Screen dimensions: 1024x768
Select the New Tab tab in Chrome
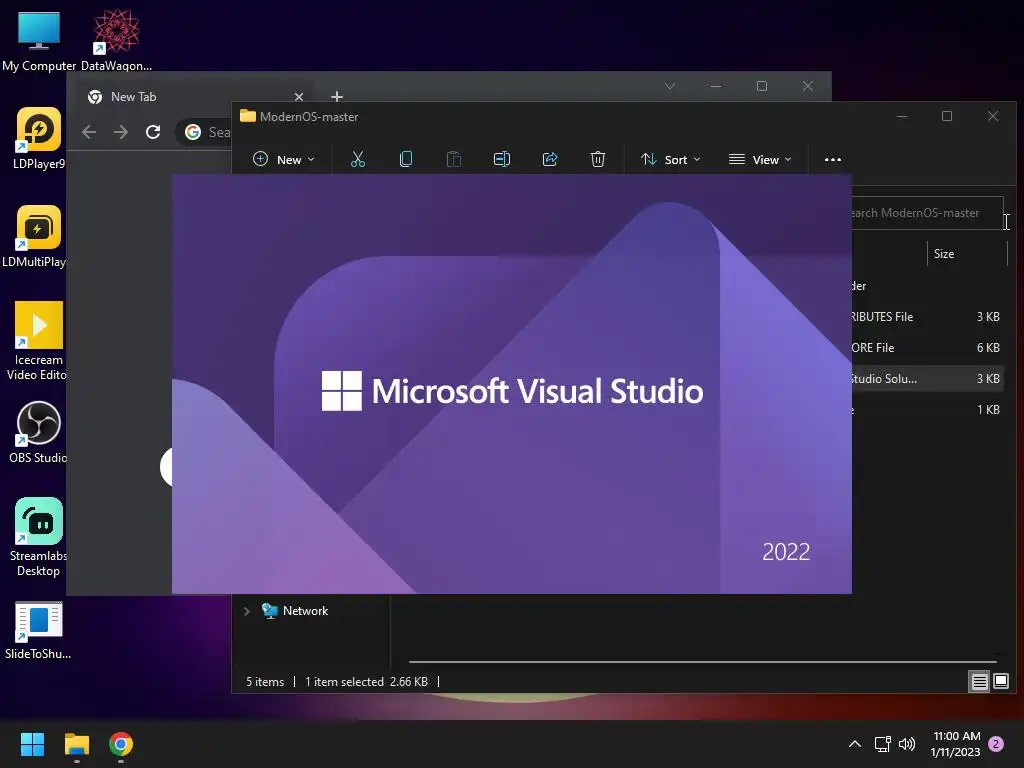coord(195,97)
